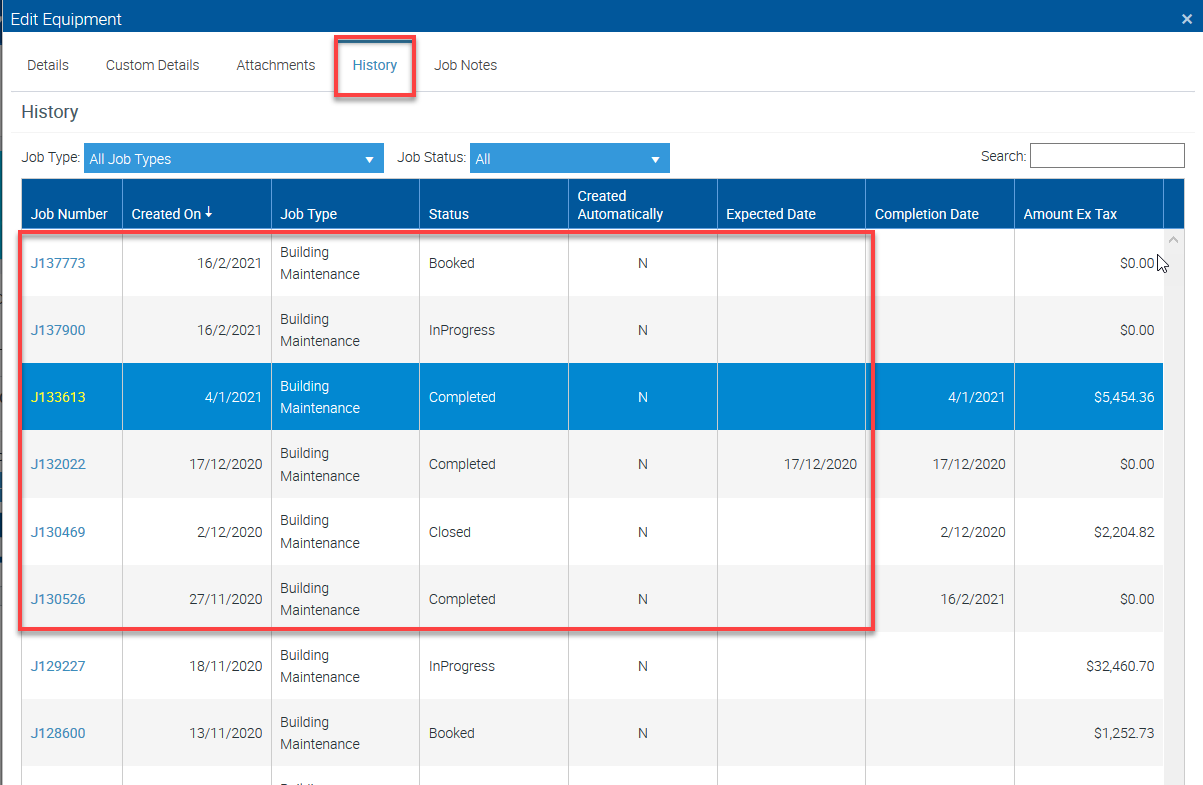Open the Job Type dropdown
Viewport: 1203px width, 785px height.
click(x=233, y=159)
